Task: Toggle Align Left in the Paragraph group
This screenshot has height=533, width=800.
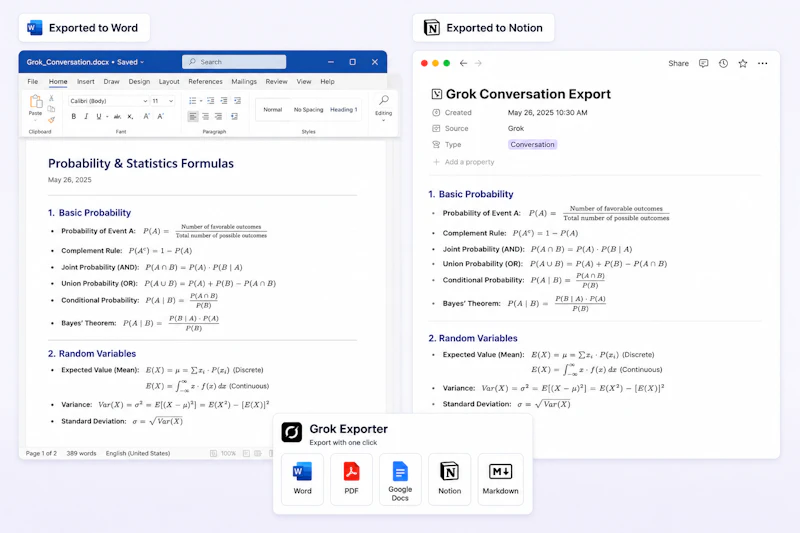Action: click(193, 116)
